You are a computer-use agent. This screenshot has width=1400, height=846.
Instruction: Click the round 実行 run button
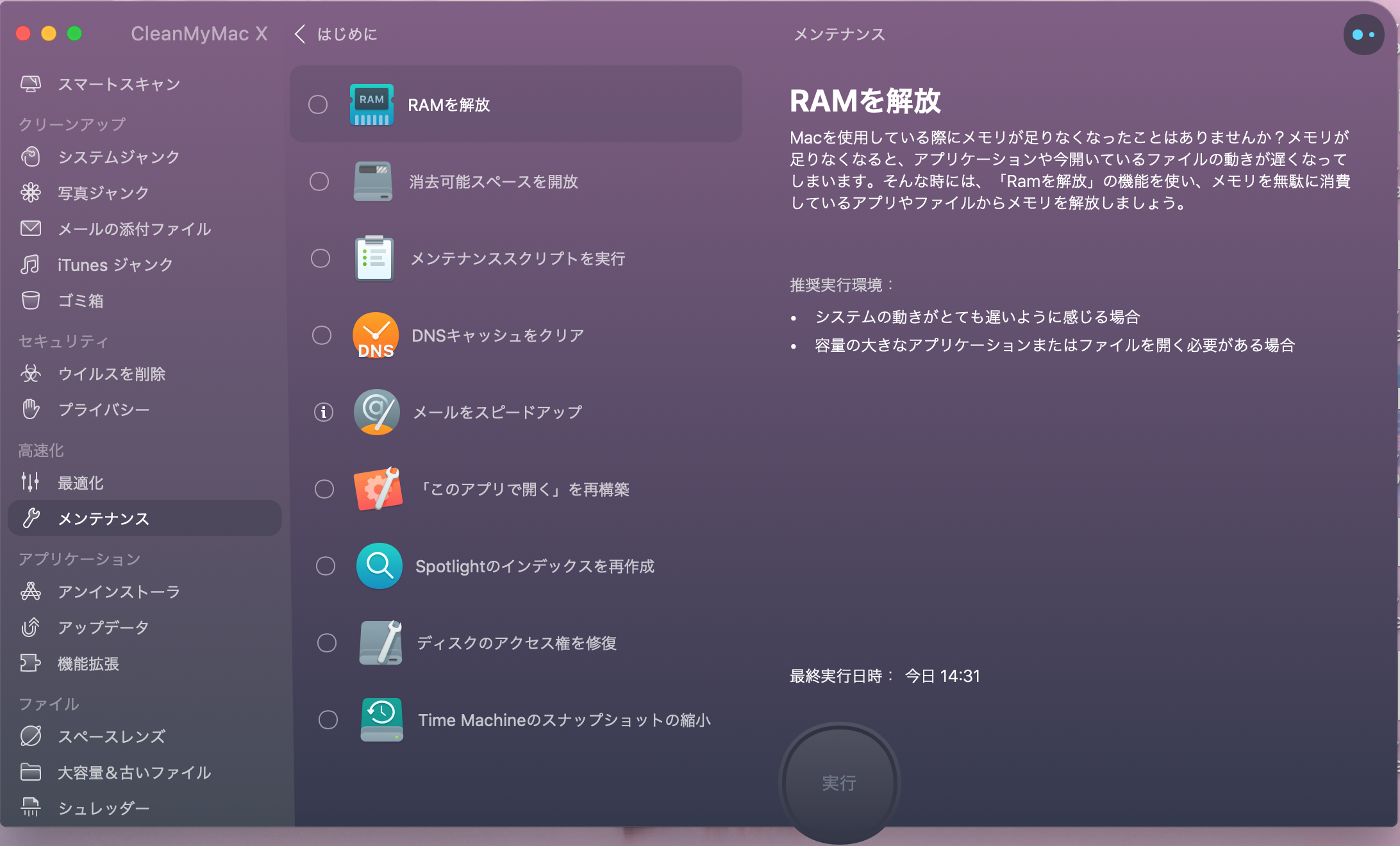[839, 783]
